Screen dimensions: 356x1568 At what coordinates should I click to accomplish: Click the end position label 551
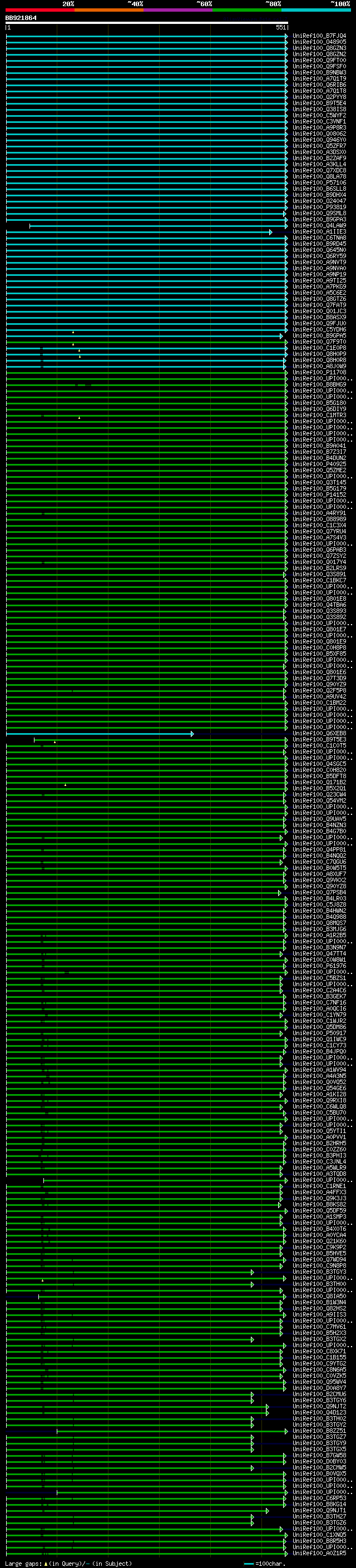coord(280,27)
